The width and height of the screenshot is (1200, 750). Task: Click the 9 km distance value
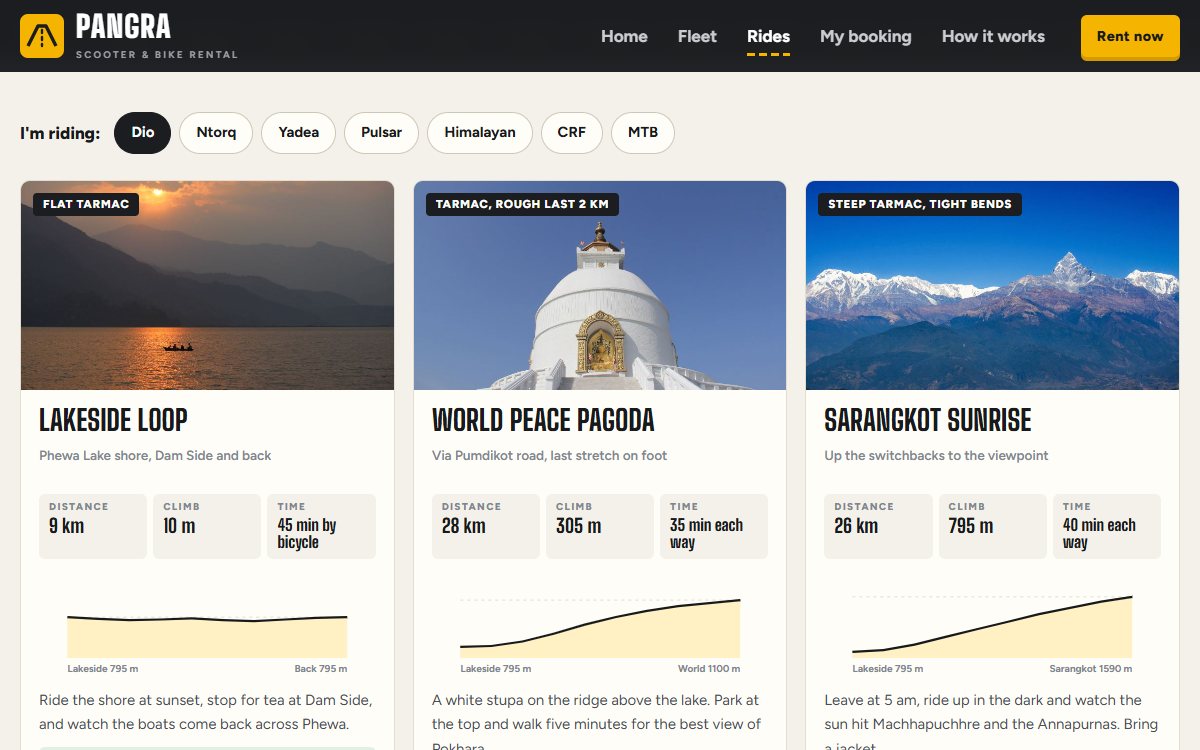tap(66, 526)
